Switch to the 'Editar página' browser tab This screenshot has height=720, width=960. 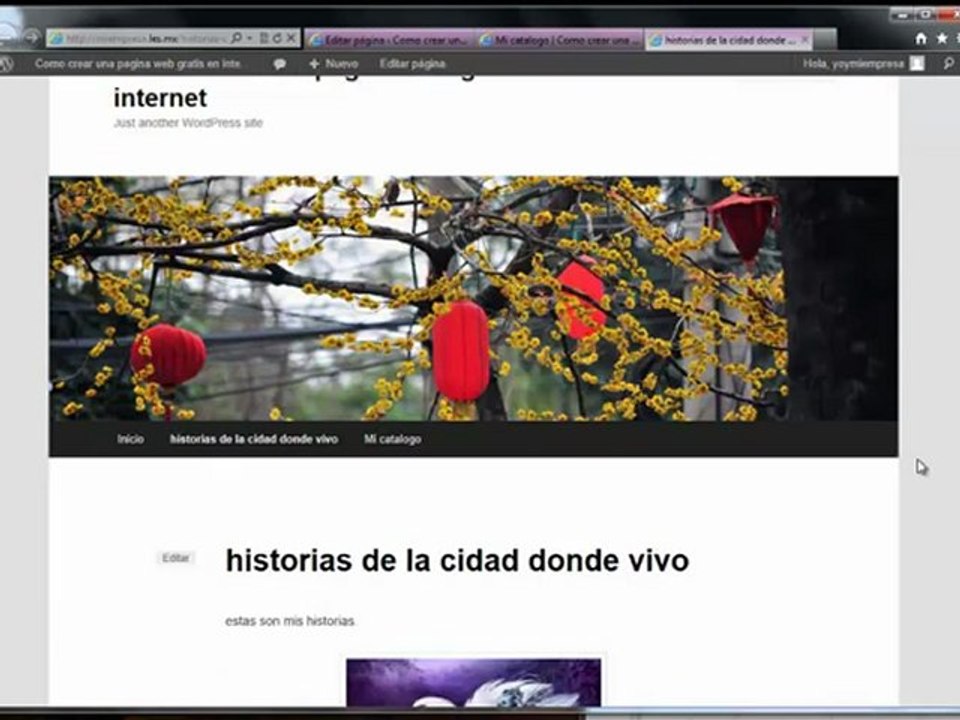[391, 40]
